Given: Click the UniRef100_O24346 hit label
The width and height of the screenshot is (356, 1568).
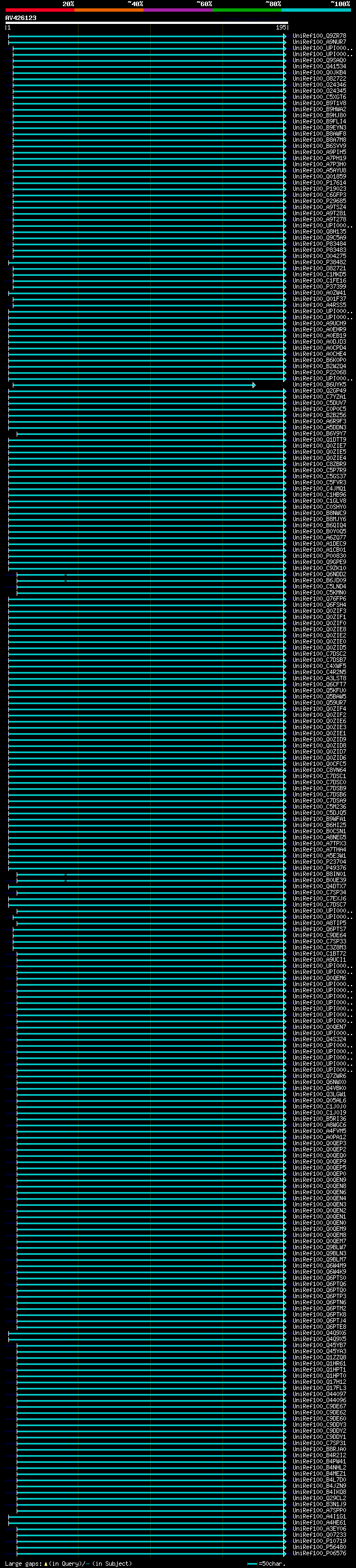Looking at the screenshot, I should click(319, 85).
